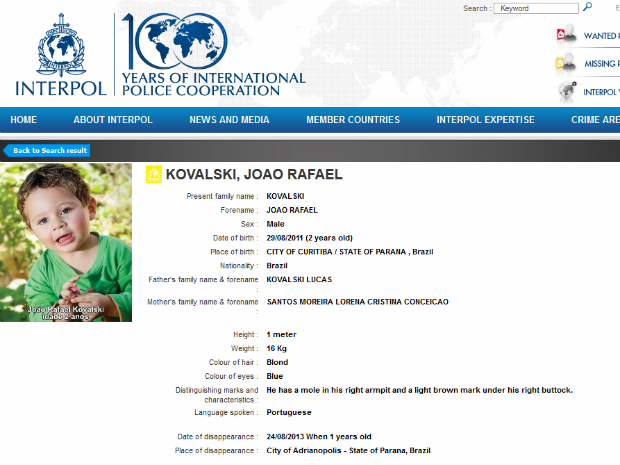620x465 pixels.
Task: Click the KOVALSKI, JOAO RAFAEL heading
Action: click(253, 175)
